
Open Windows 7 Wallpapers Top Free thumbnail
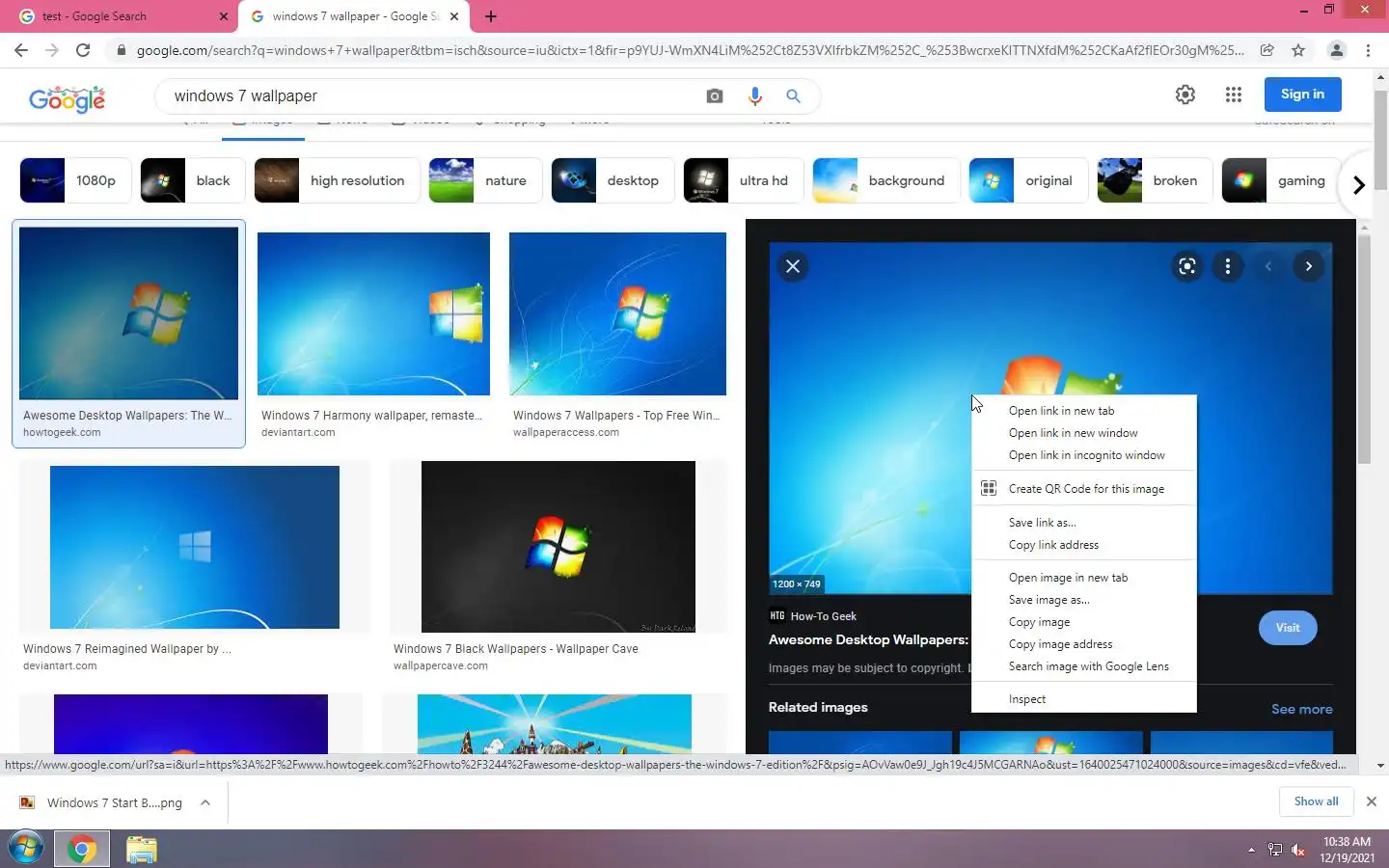tap(617, 313)
